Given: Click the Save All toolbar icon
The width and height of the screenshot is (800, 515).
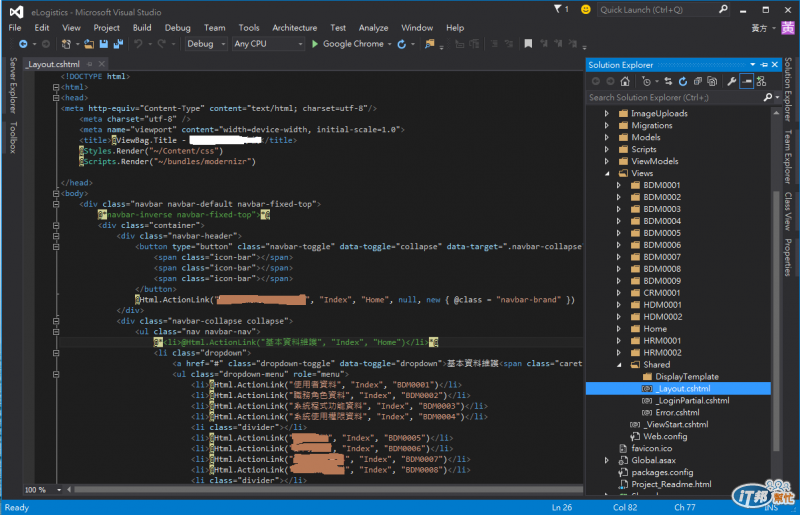Looking at the screenshot, I should (x=119, y=44).
